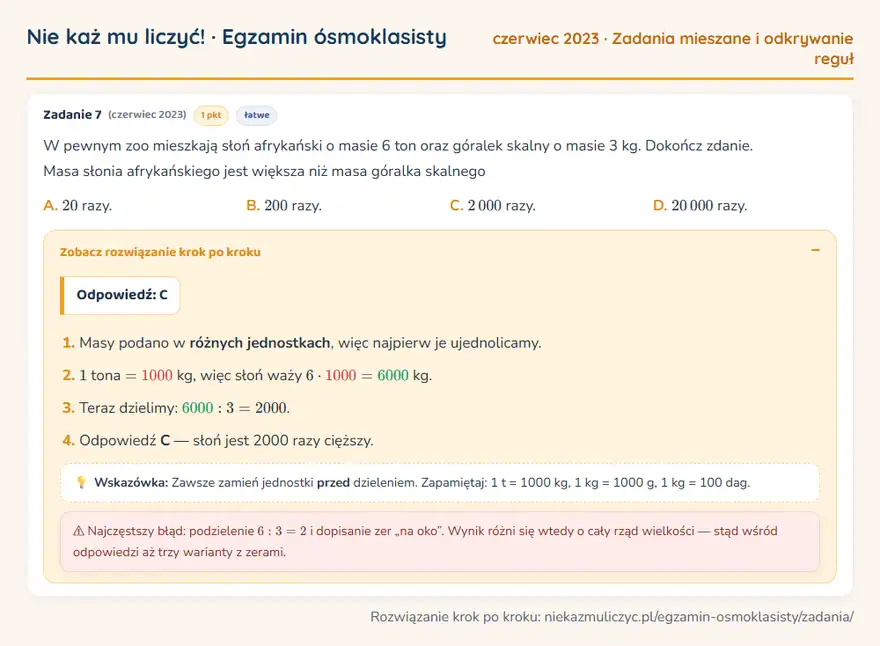The width and height of the screenshot is (880, 646).
Task: Click the '(czerwiec 2023)' date text
Action: click(x=147, y=114)
